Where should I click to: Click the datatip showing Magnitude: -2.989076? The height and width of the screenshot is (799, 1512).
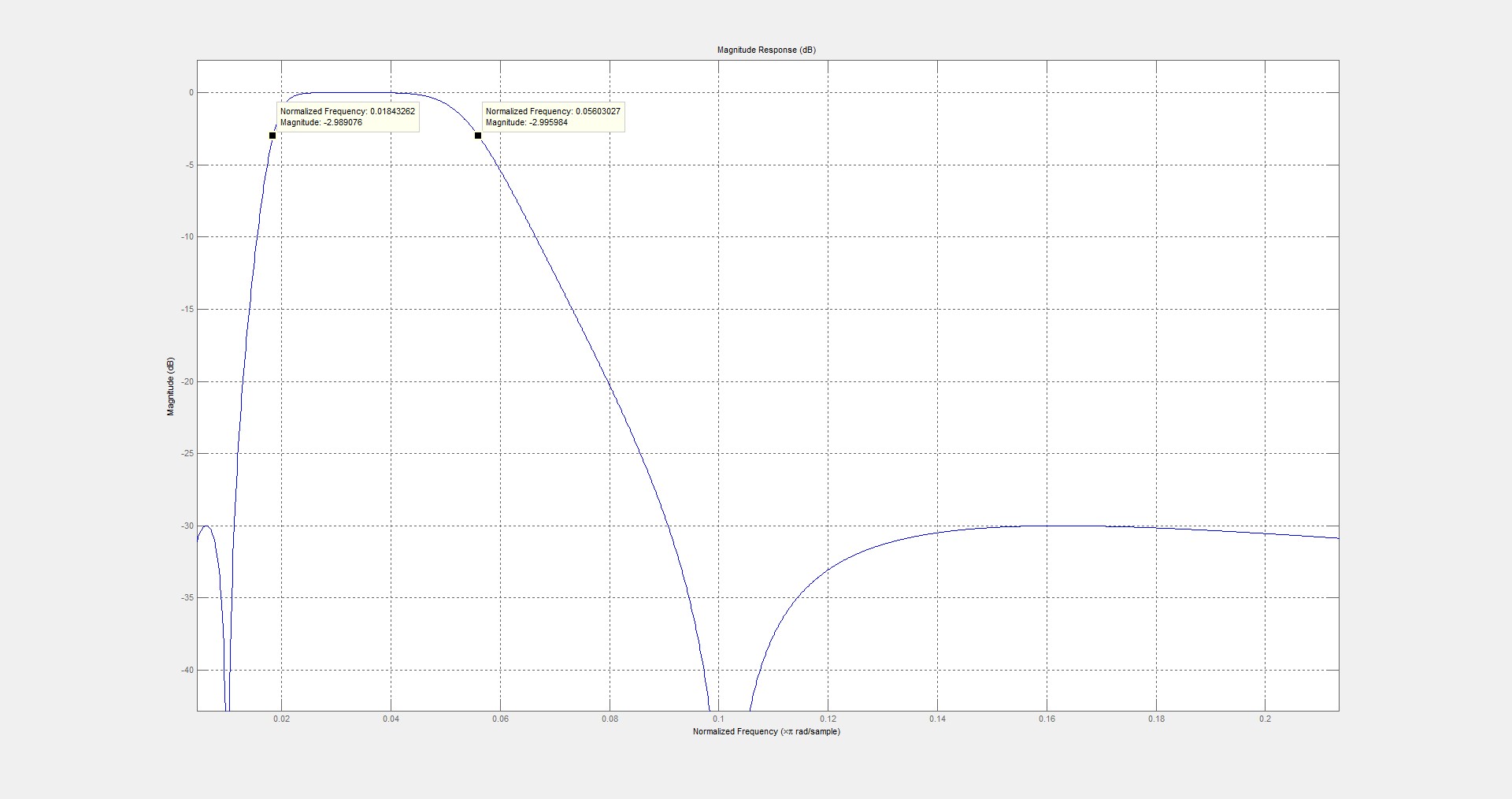tap(347, 117)
